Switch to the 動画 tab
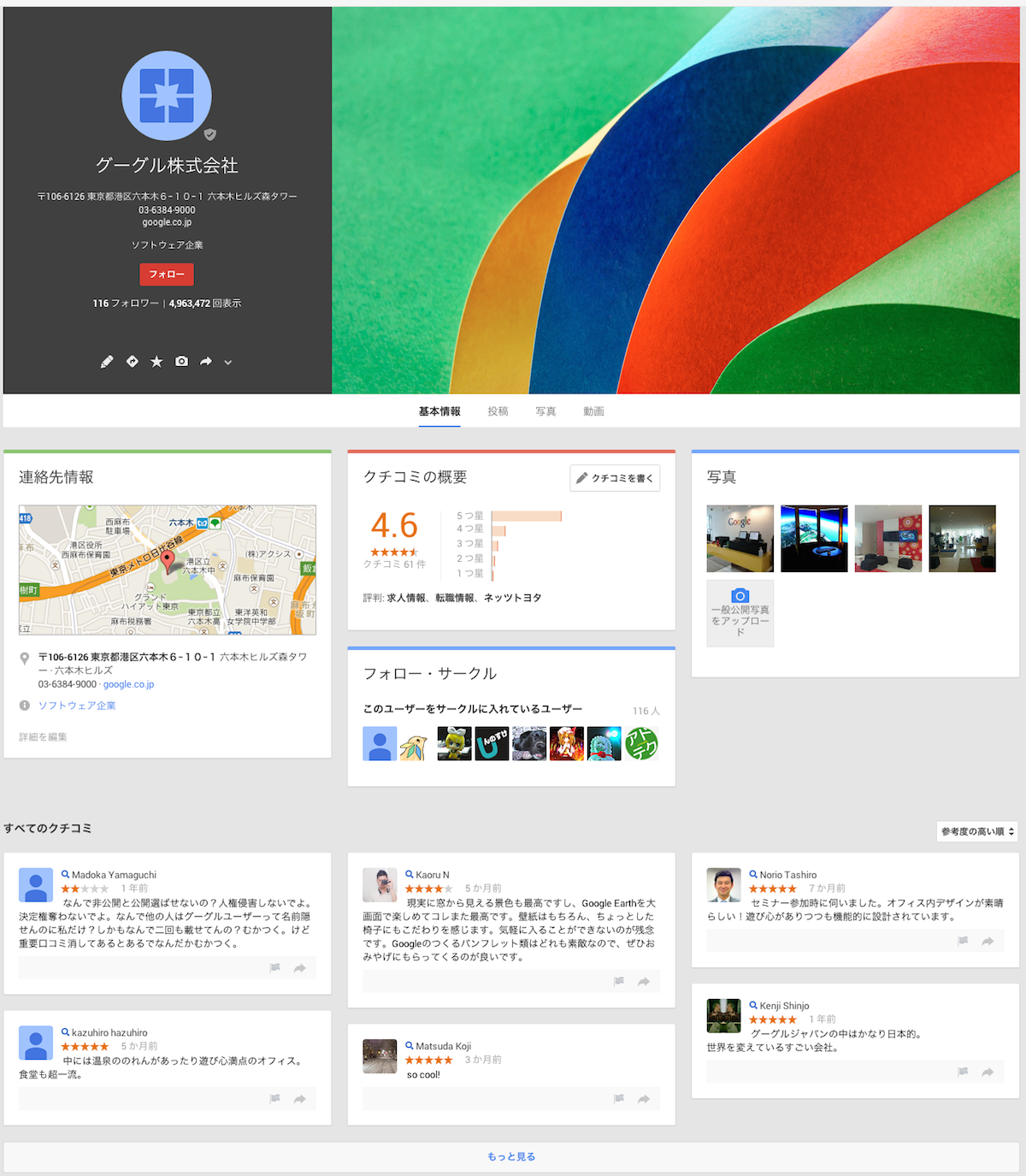This screenshot has width=1026, height=1176. 593,411
